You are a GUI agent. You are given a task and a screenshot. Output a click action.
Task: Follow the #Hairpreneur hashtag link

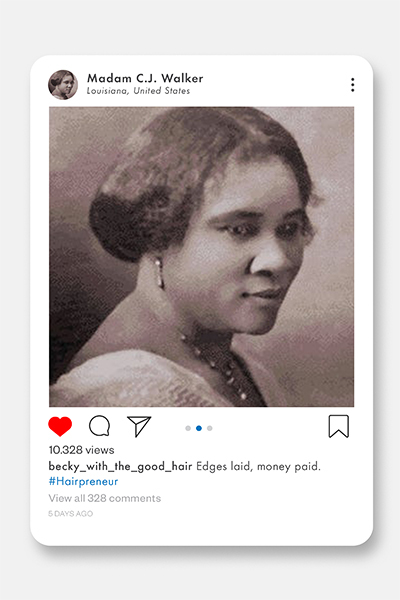point(83,481)
